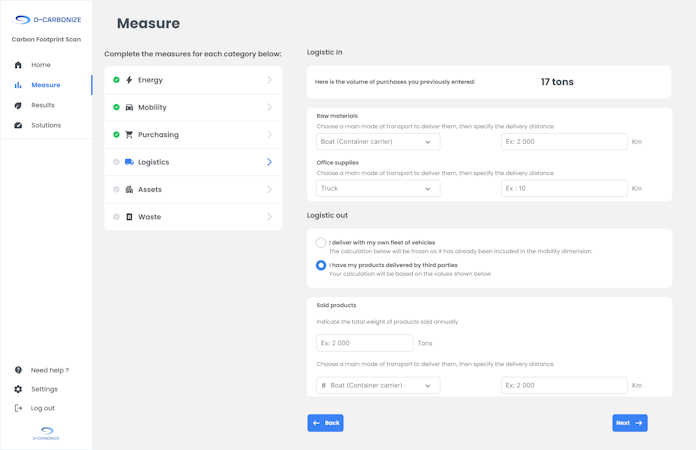Click the Next button
The width and height of the screenshot is (696, 450).
tap(629, 423)
